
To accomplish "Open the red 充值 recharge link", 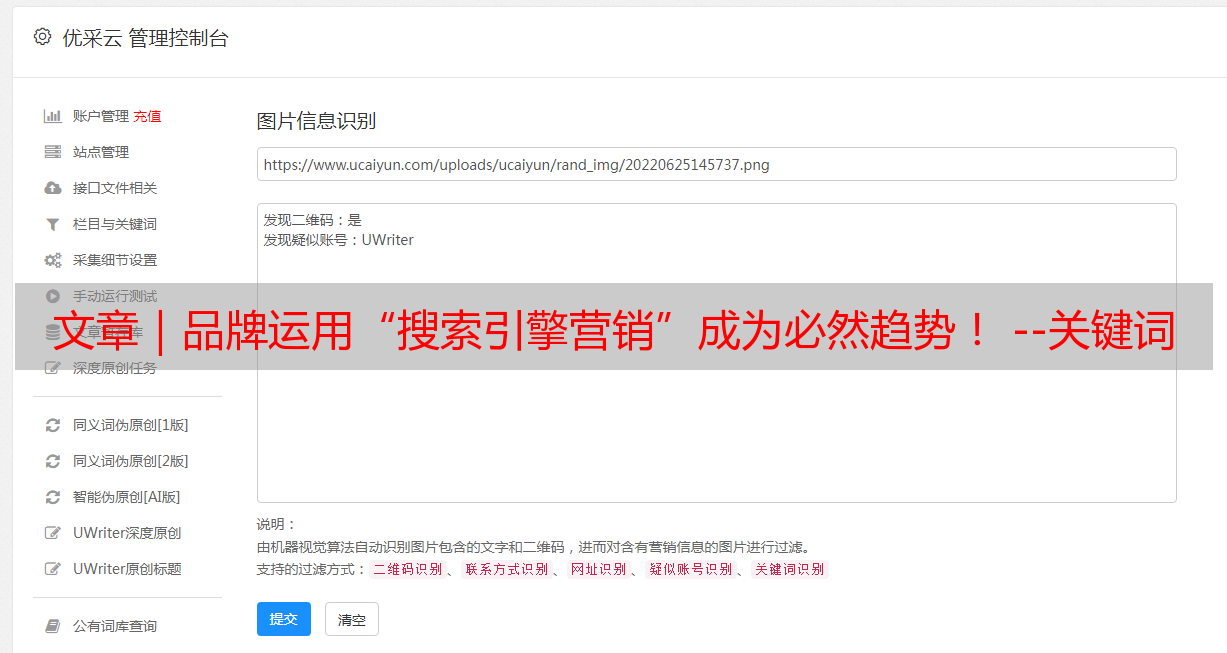I will click(147, 116).
